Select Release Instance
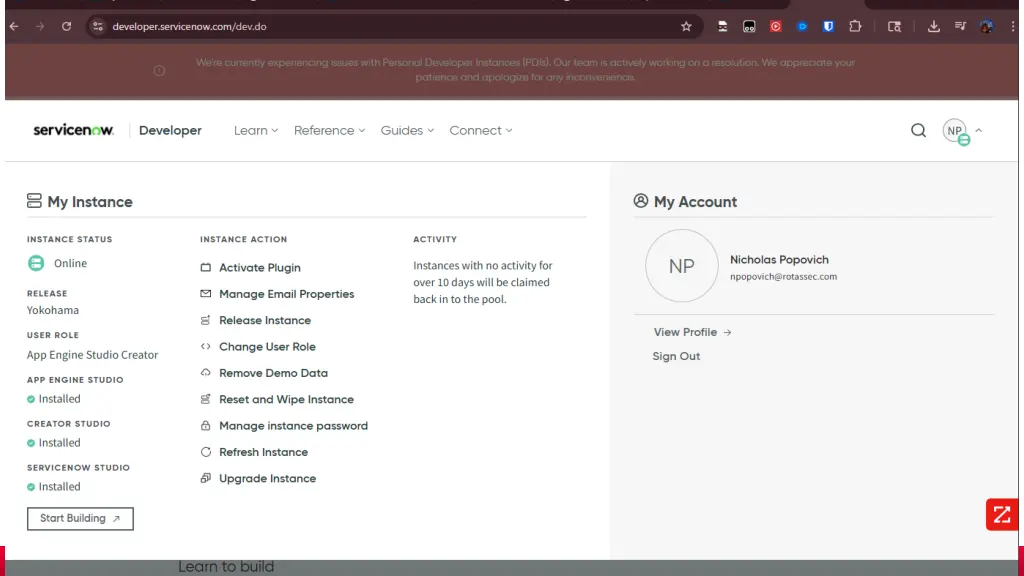The image size is (1024, 576). click(x=265, y=320)
